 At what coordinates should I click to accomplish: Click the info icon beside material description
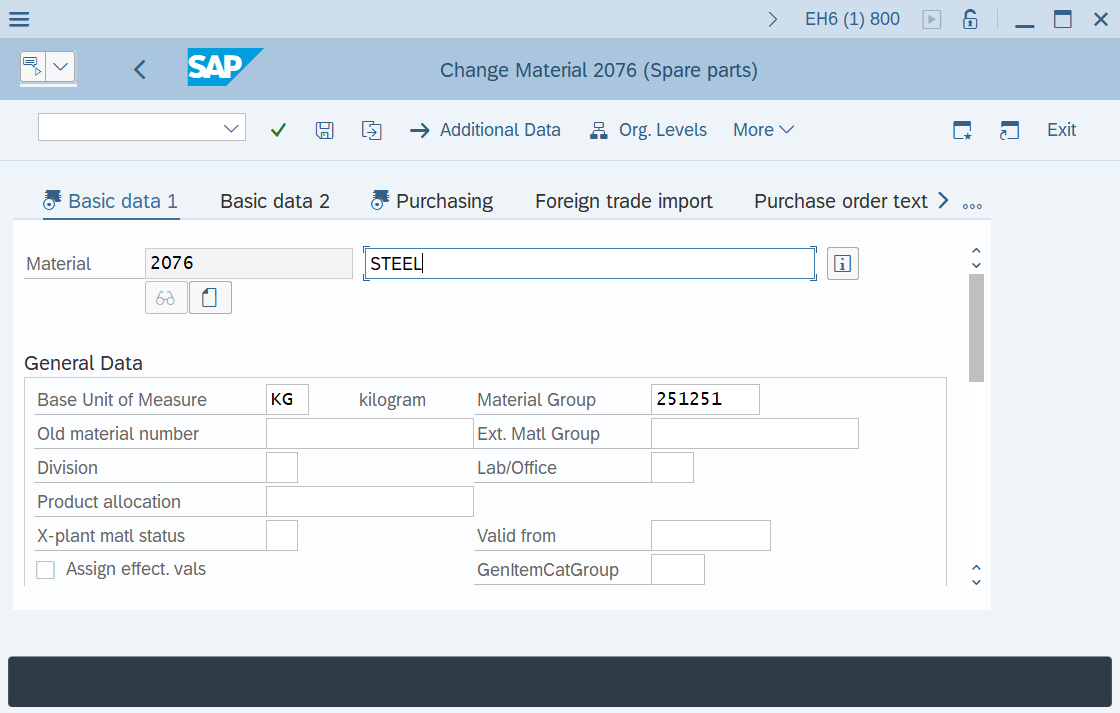843,264
